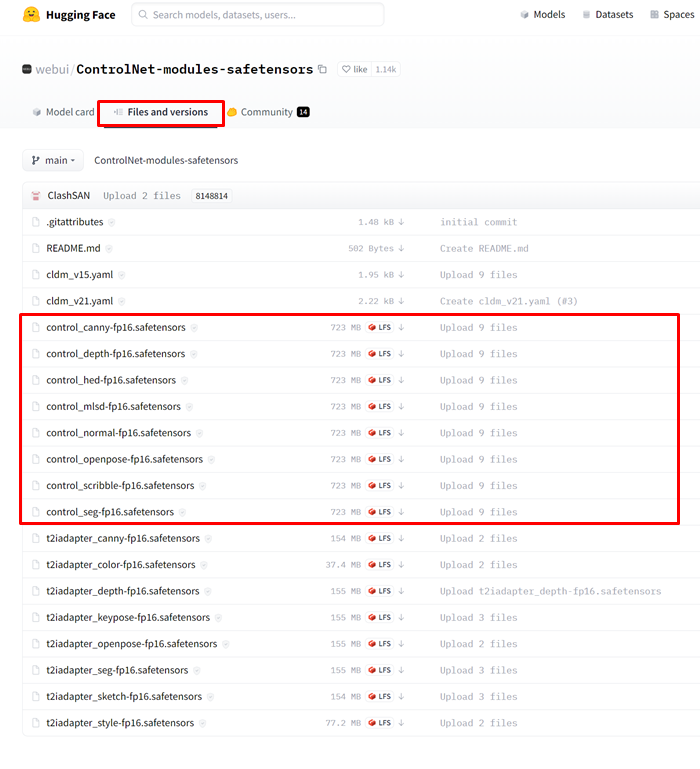700x769 pixels.
Task: Download control_seg-fp16.safetensors via arrow icon
Action: [401, 512]
